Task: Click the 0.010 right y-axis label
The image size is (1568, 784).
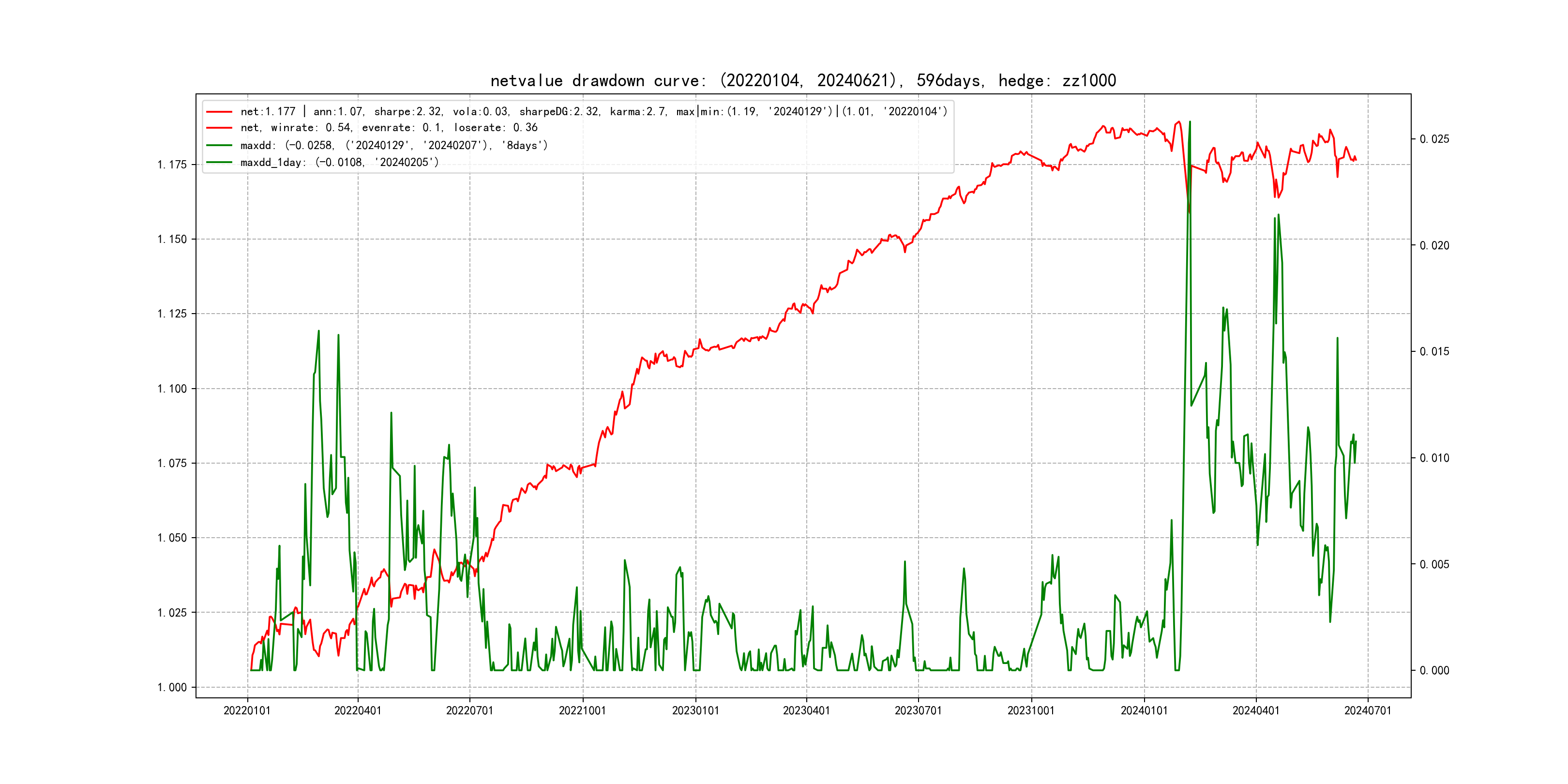Action: coord(1434,458)
